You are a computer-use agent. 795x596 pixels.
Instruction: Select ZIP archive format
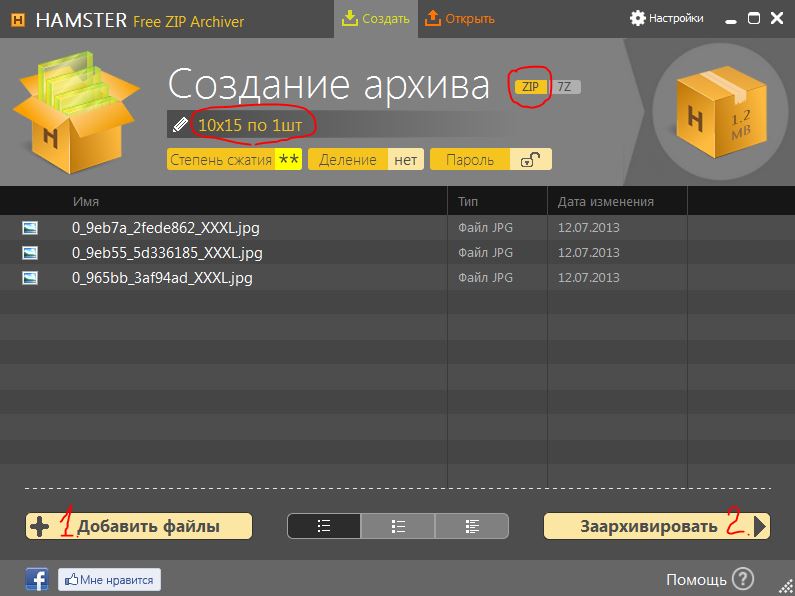[x=530, y=87]
